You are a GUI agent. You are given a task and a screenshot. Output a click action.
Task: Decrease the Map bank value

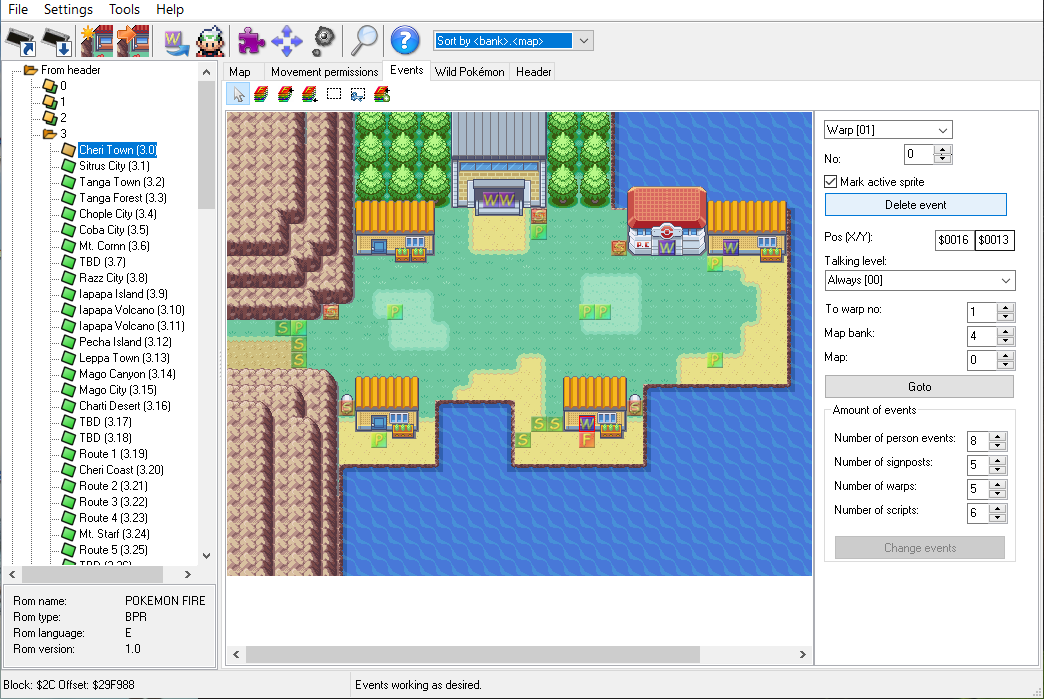pyautogui.click(x=1006, y=340)
